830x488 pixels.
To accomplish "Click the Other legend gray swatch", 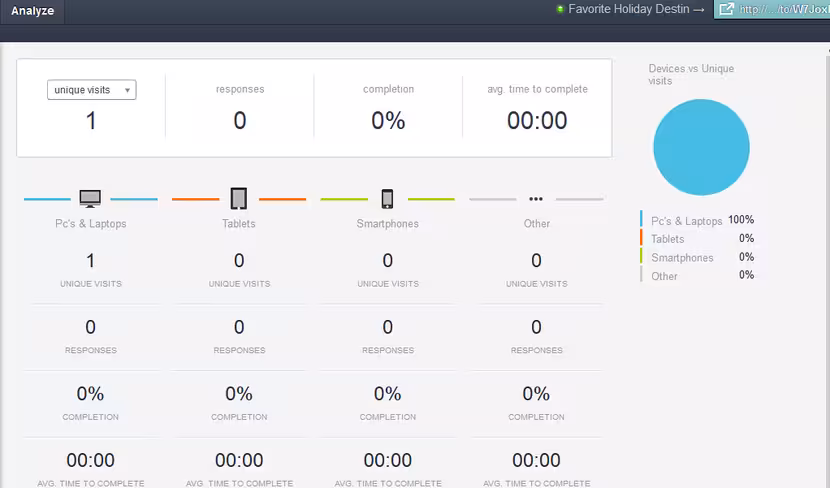I will [642, 274].
